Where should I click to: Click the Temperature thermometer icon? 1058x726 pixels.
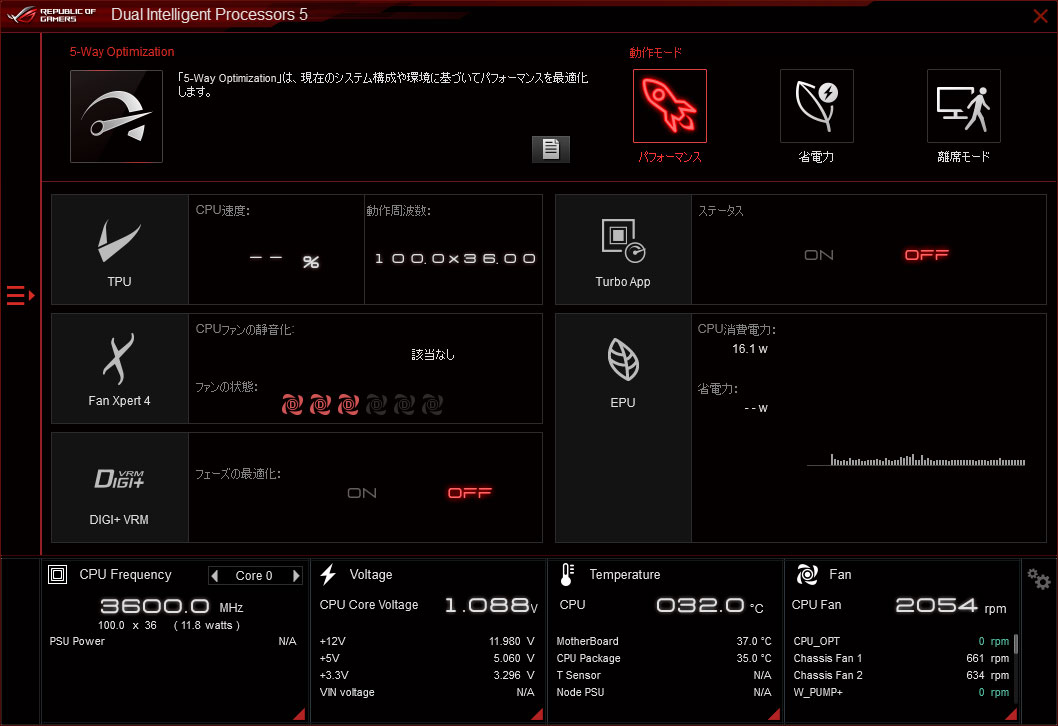pos(567,574)
